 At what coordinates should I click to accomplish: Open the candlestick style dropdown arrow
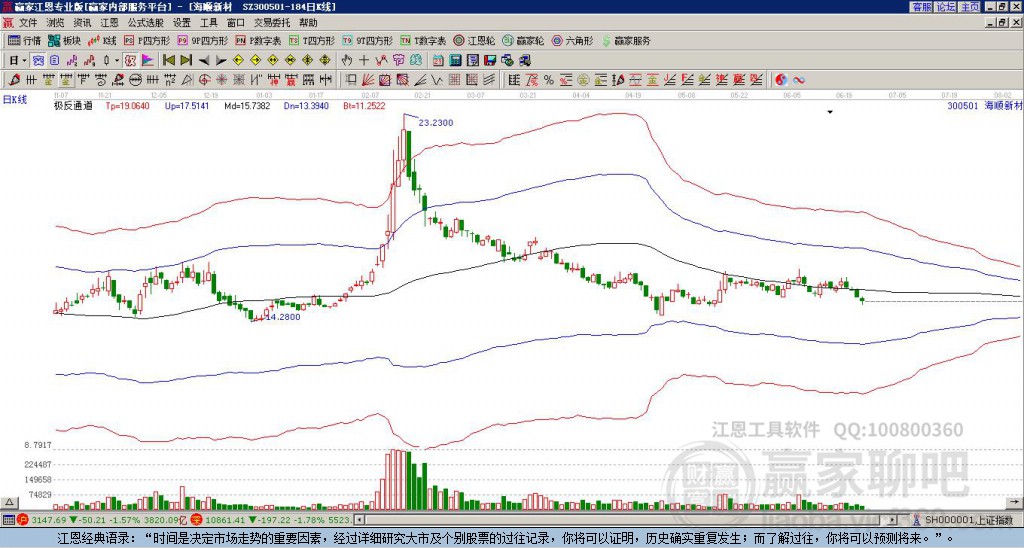click(117, 60)
